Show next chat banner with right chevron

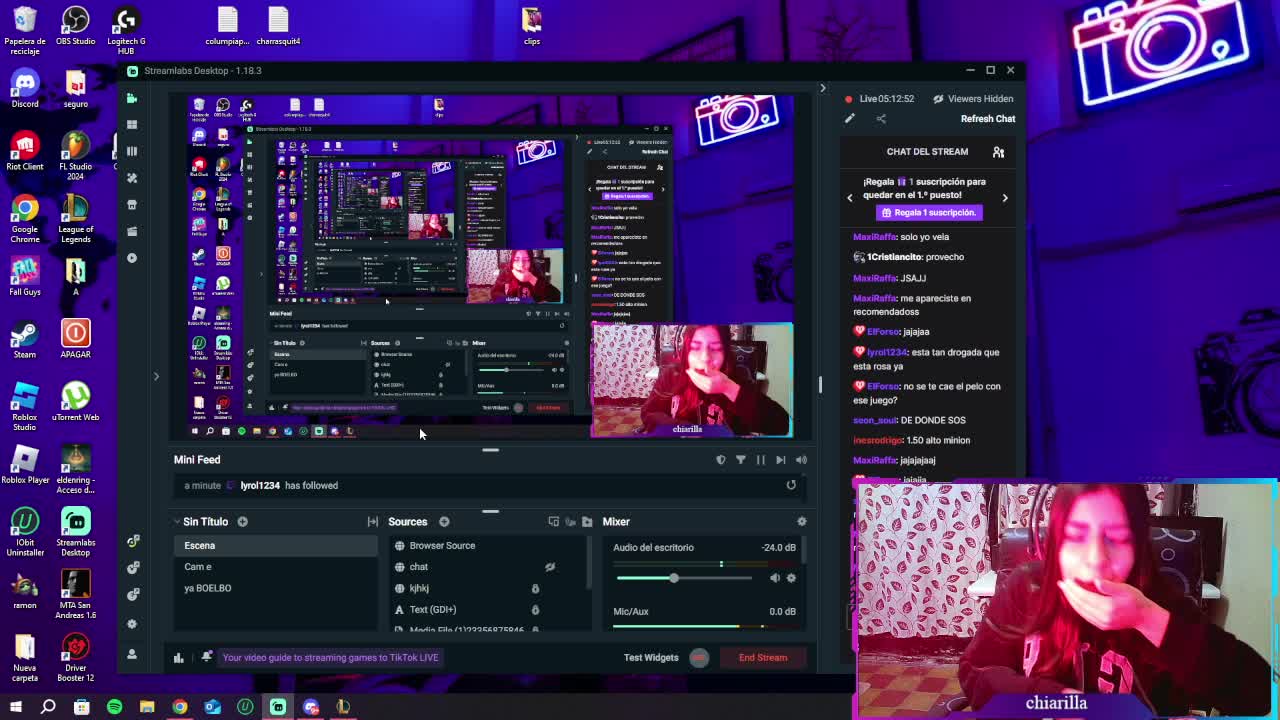[1005, 197]
